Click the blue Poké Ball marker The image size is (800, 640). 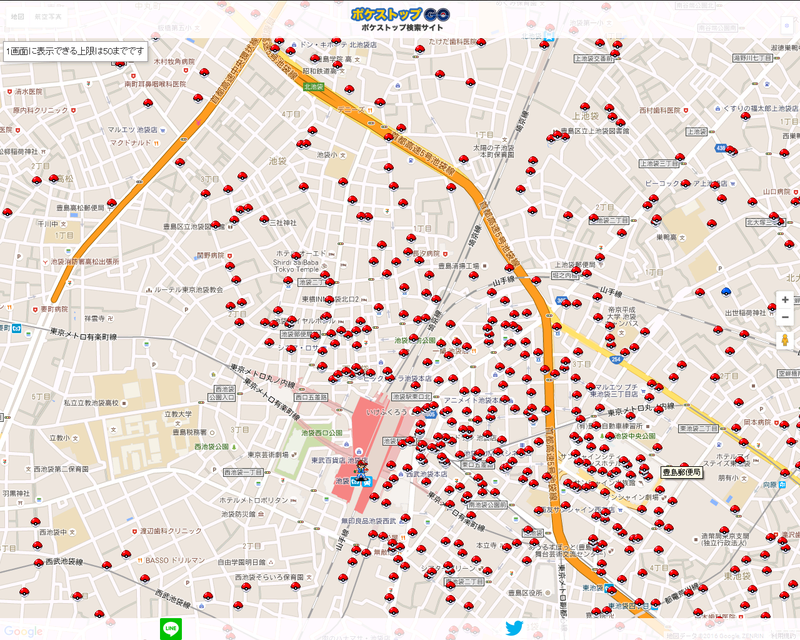click(x=727, y=291)
